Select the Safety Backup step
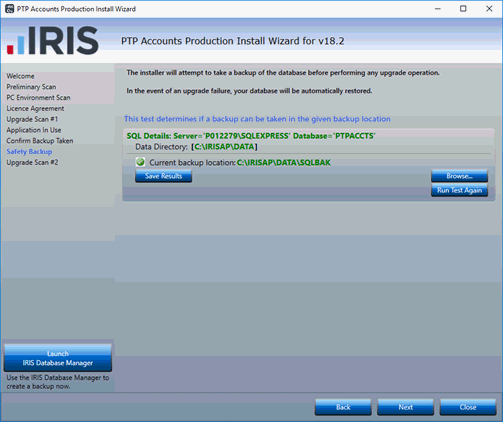 click(x=29, y=151)
